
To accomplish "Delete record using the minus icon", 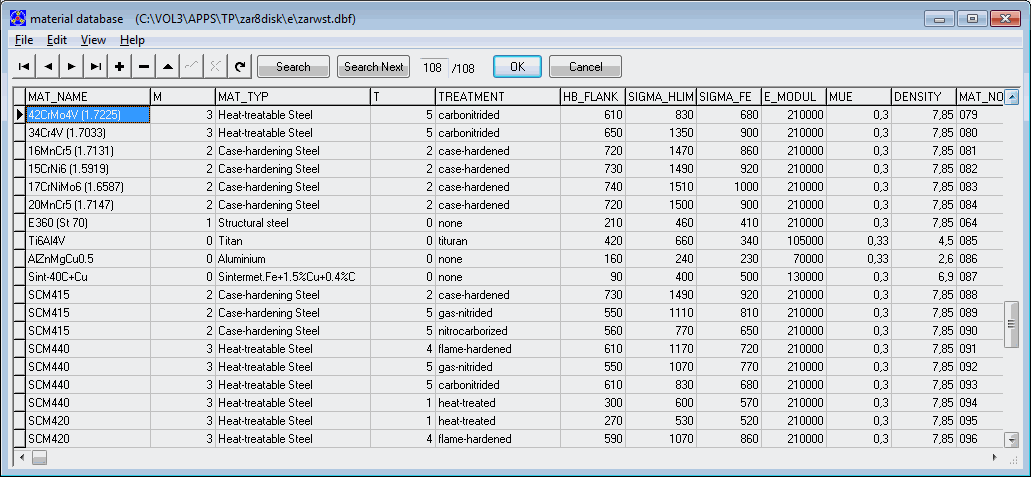I will (144, 67).
